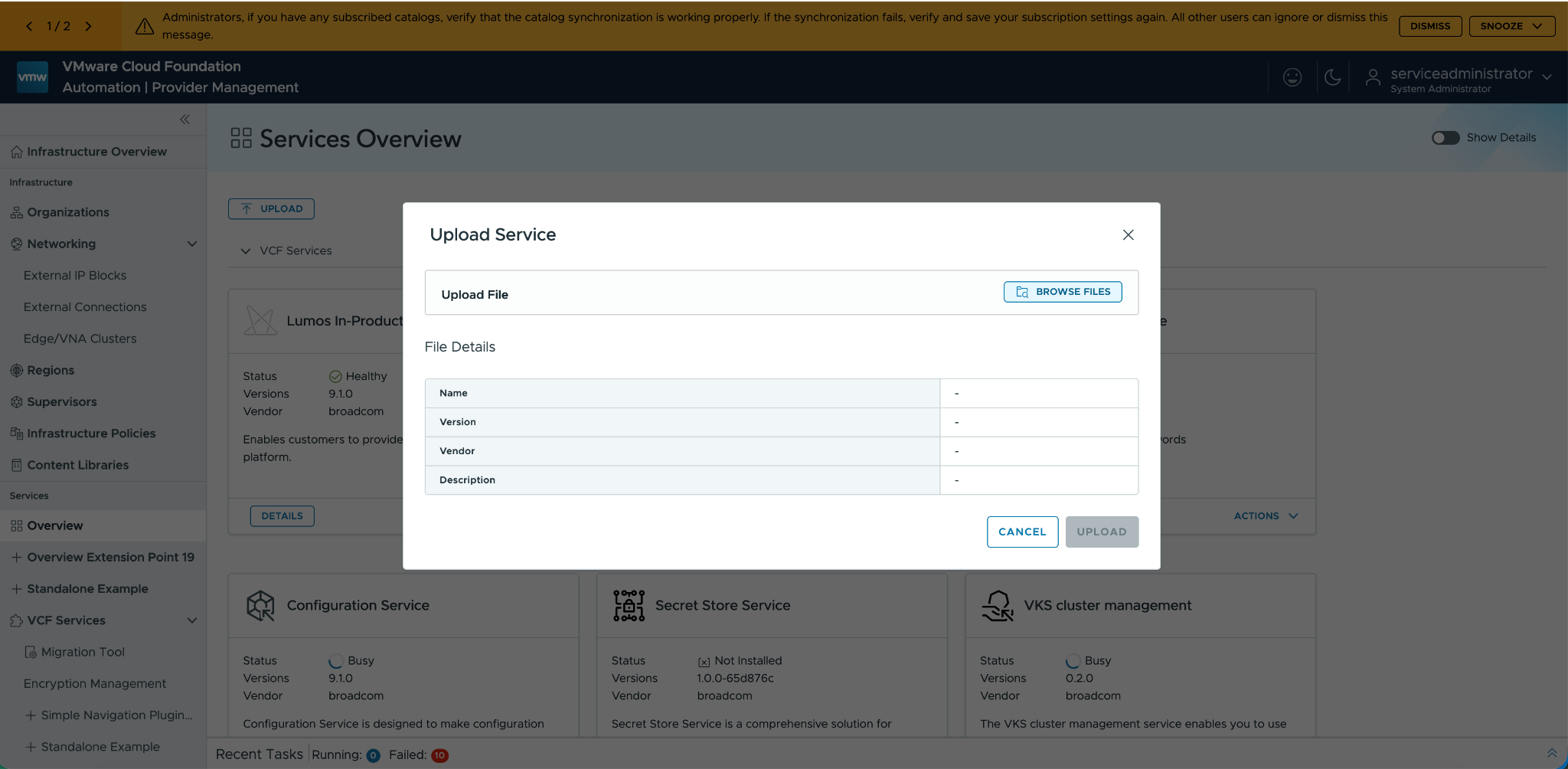Viewport: 1568px width, 769px height.
Task: Click the Vendor row in File Details
Action: coord(782,451)
